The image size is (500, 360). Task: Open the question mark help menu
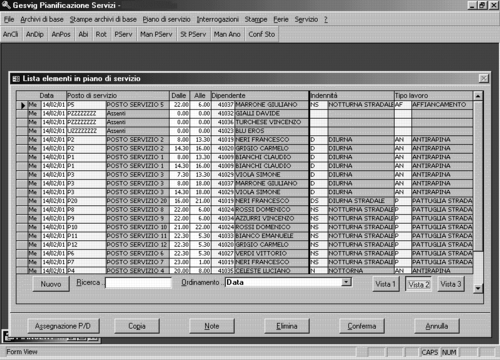(x=326, y=19)
